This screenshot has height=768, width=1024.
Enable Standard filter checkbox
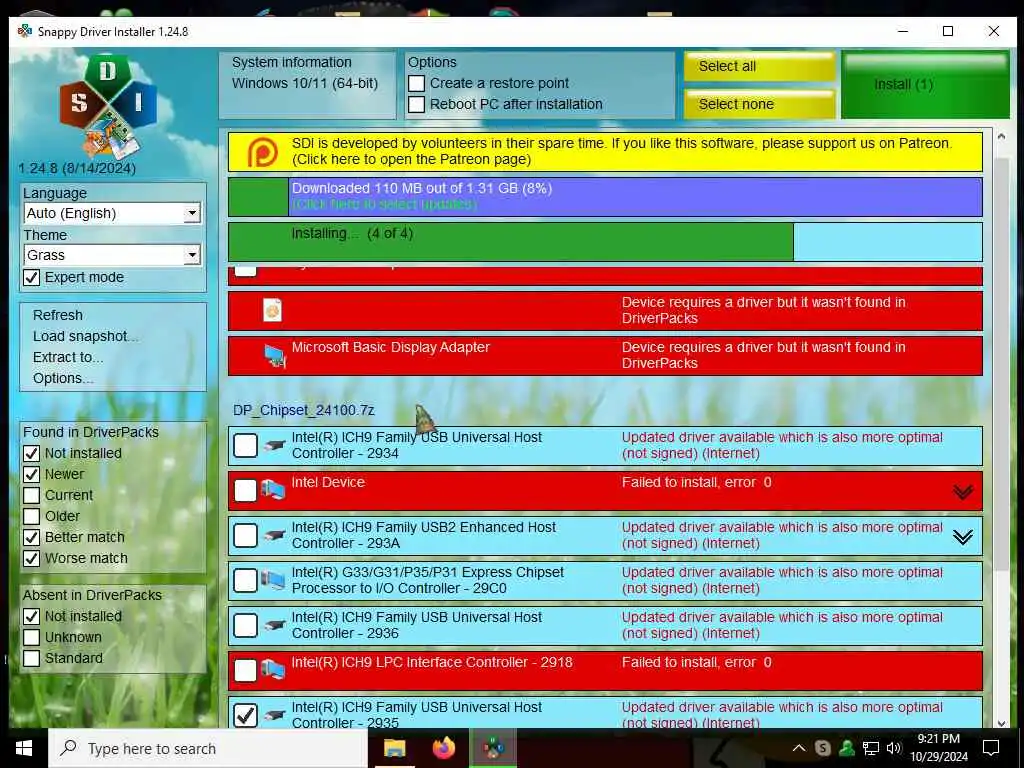31,658
